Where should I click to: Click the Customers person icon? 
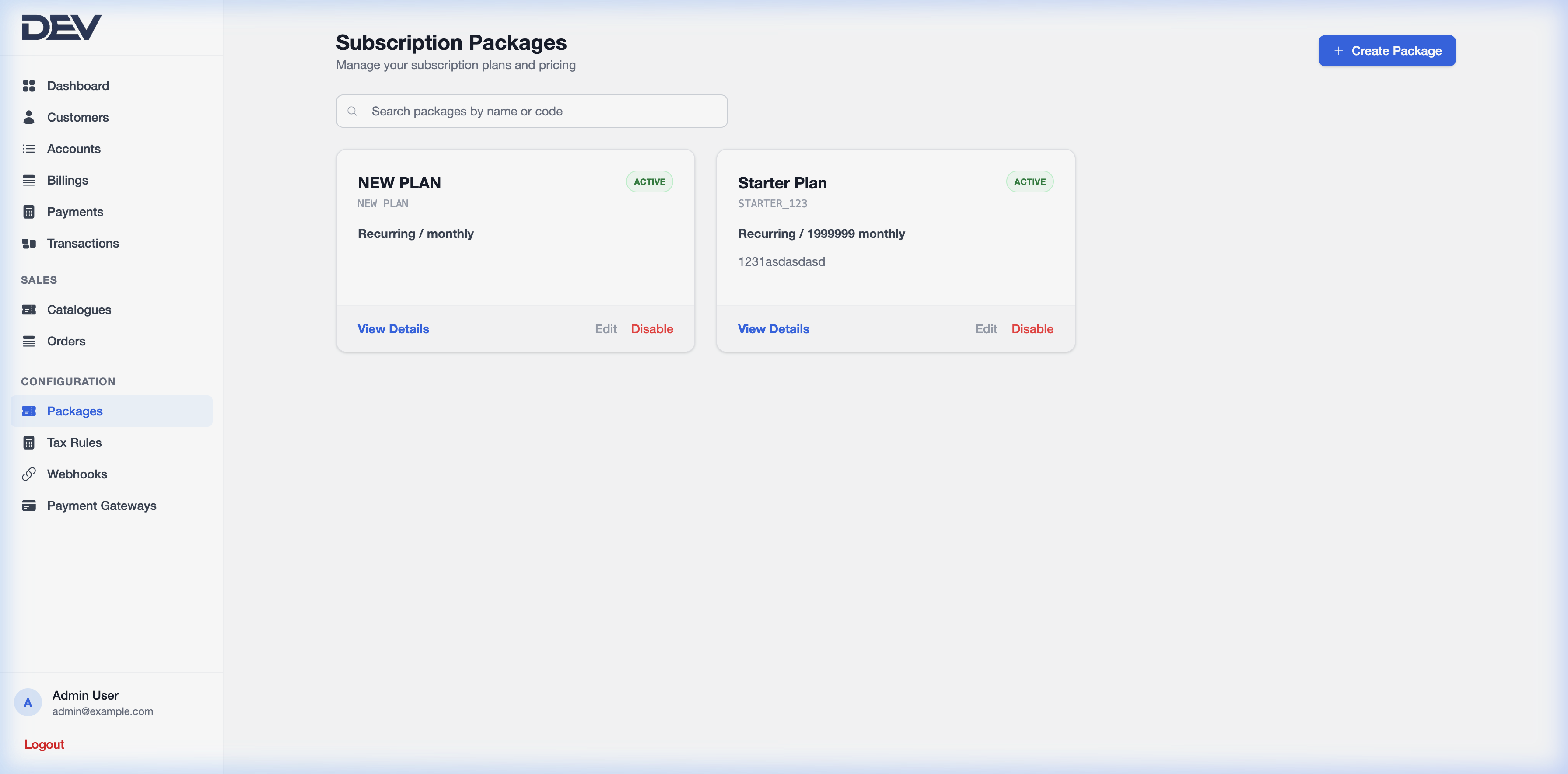pyautogui.click(x=29, y=118)
